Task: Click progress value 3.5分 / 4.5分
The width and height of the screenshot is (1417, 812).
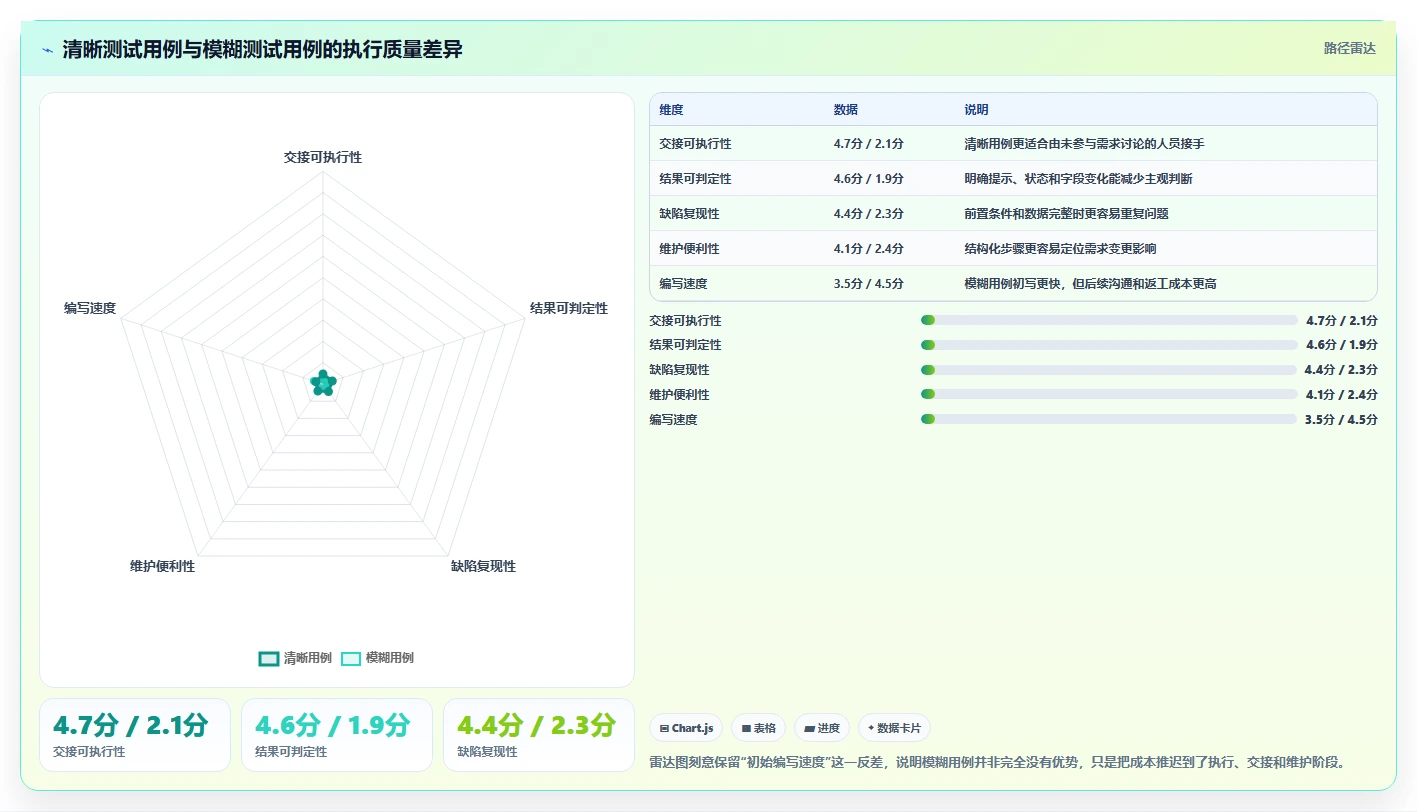Action: click(1341, 420)
